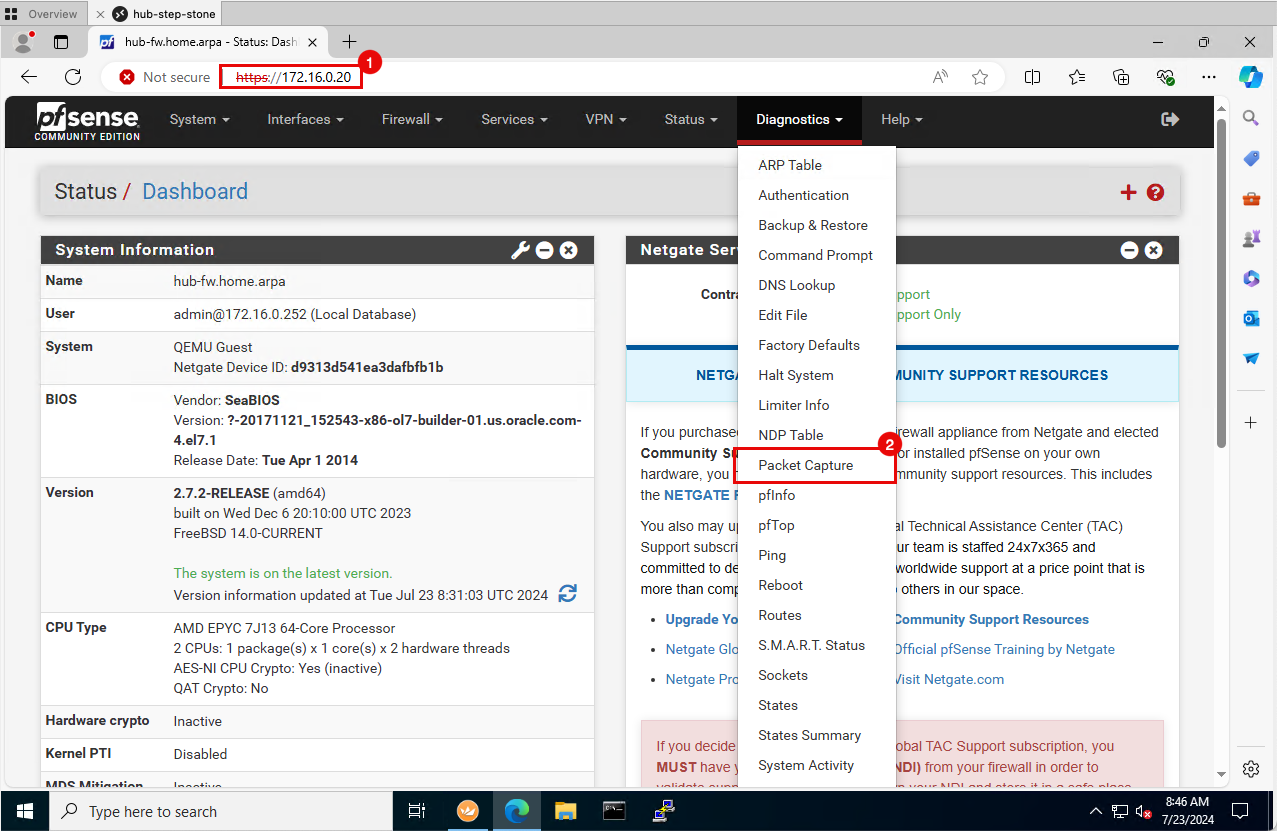
Task: Click System Information wrench settings icon
Action: pos(520,250)
